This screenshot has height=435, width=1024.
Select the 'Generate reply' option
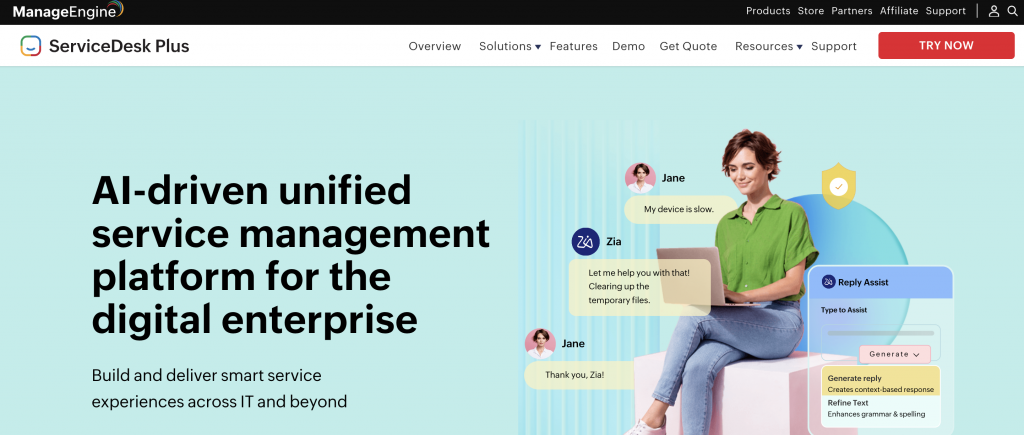[881, 381]
